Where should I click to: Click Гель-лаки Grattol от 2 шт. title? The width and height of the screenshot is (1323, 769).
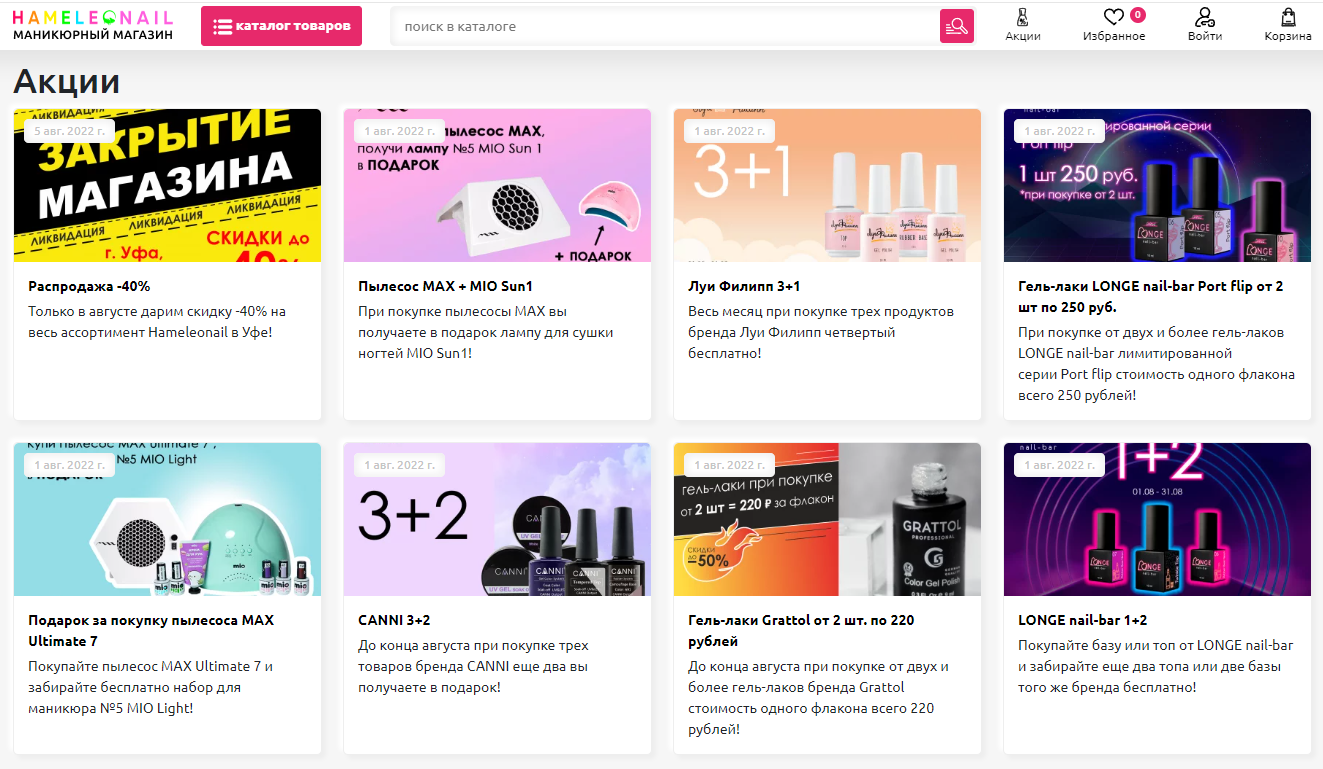800,630
